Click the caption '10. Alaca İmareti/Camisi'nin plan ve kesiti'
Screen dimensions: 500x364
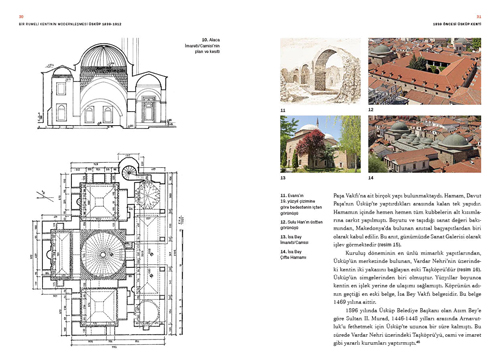point(202,46)
